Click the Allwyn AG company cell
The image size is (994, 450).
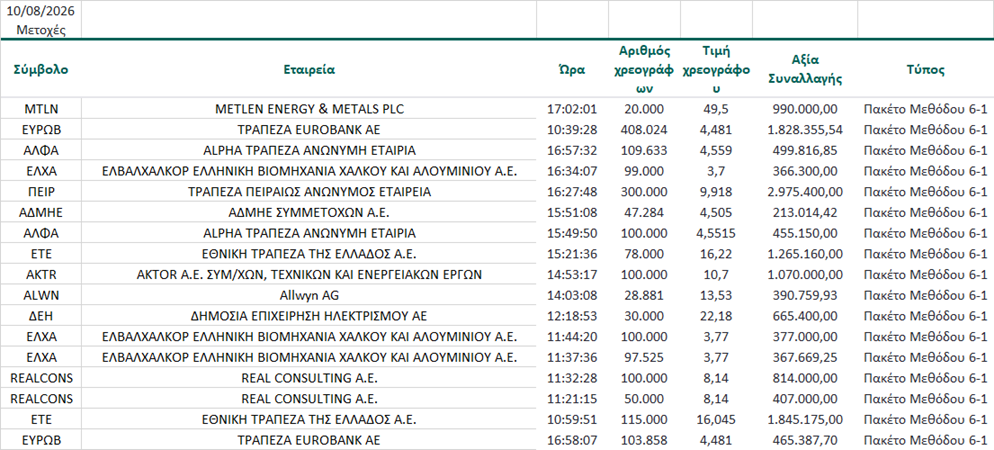309,295
